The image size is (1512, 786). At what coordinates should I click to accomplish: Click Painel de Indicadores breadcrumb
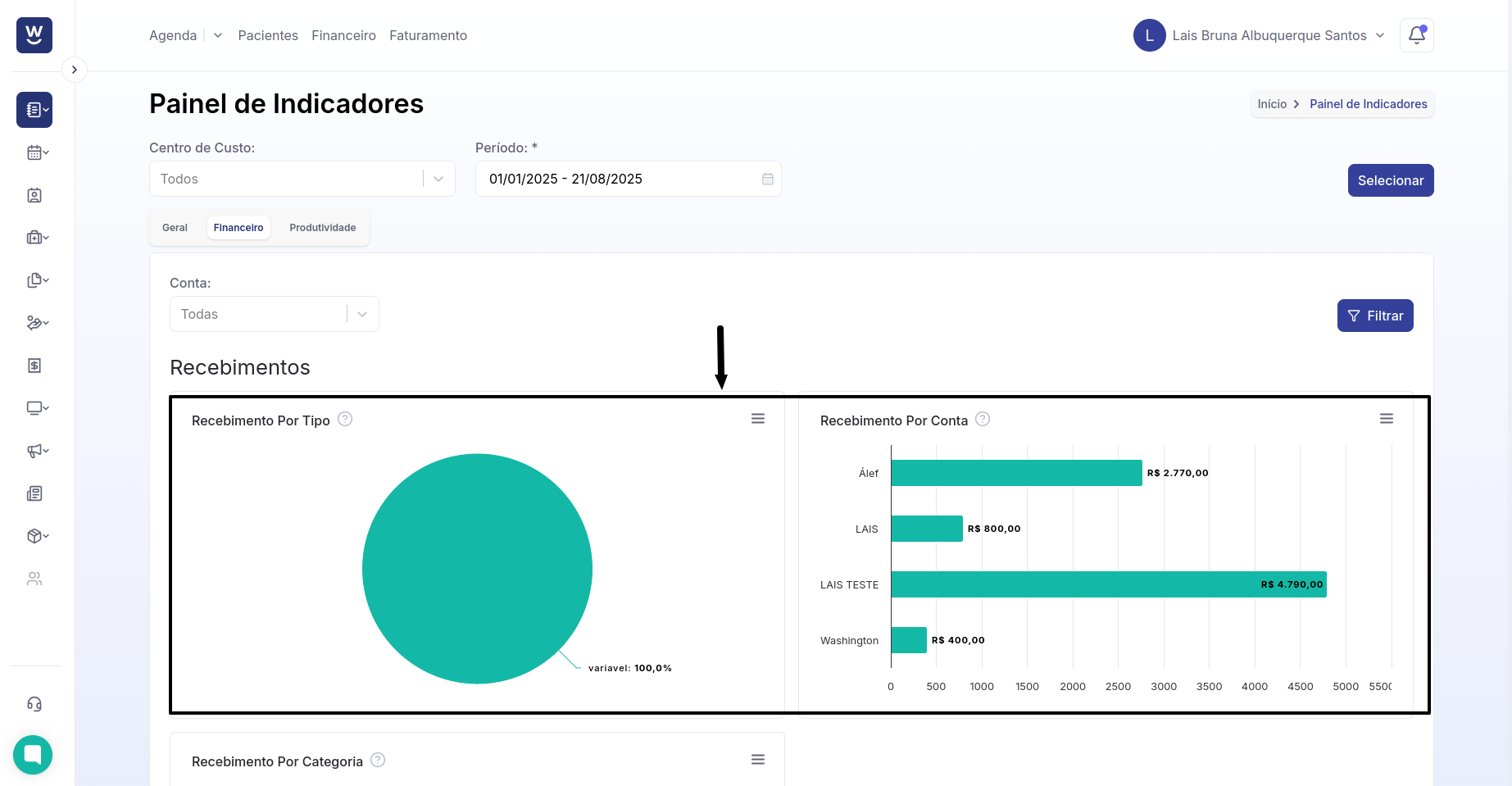click(1369, 104)
